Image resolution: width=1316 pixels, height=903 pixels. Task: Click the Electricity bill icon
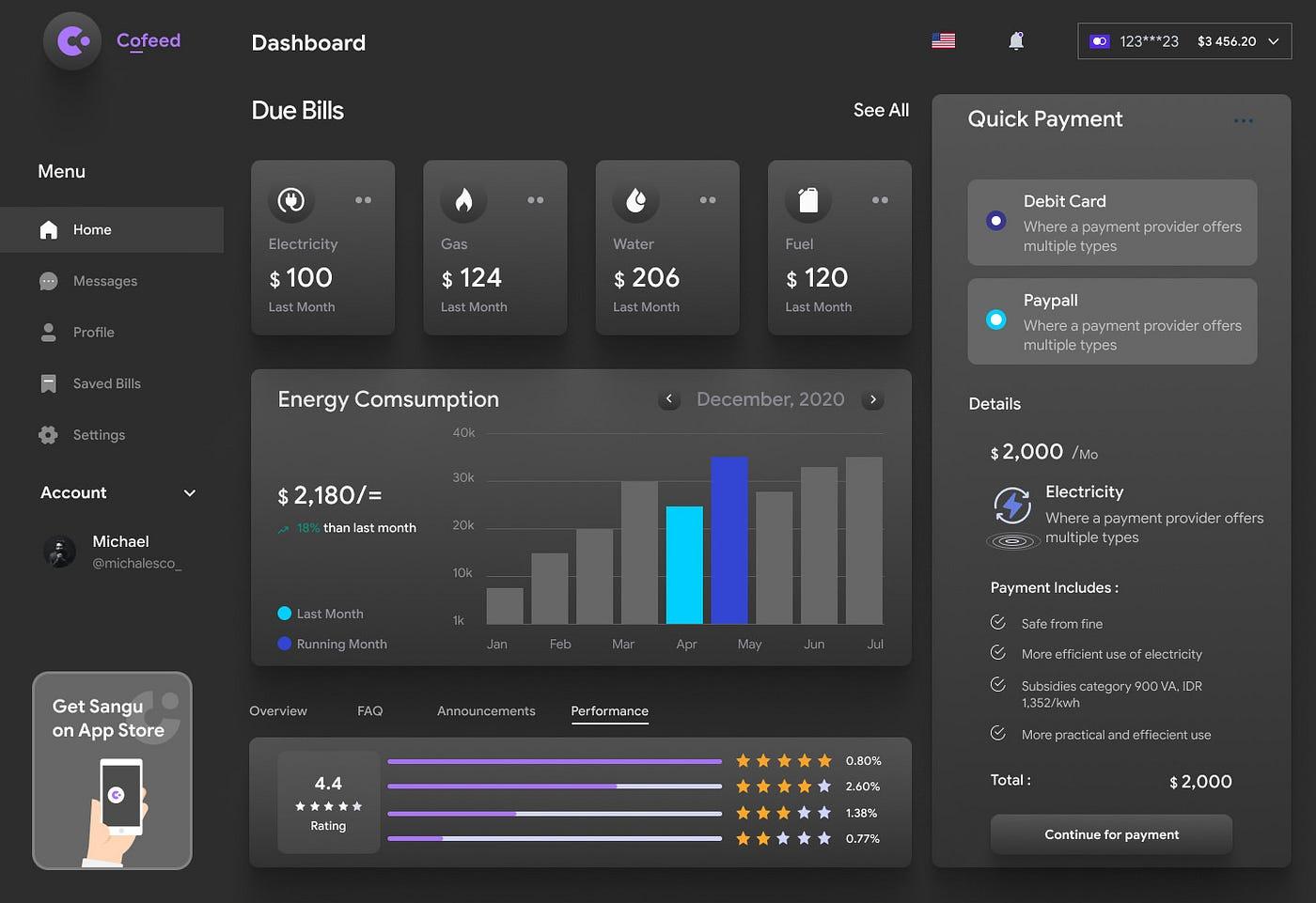291,199
